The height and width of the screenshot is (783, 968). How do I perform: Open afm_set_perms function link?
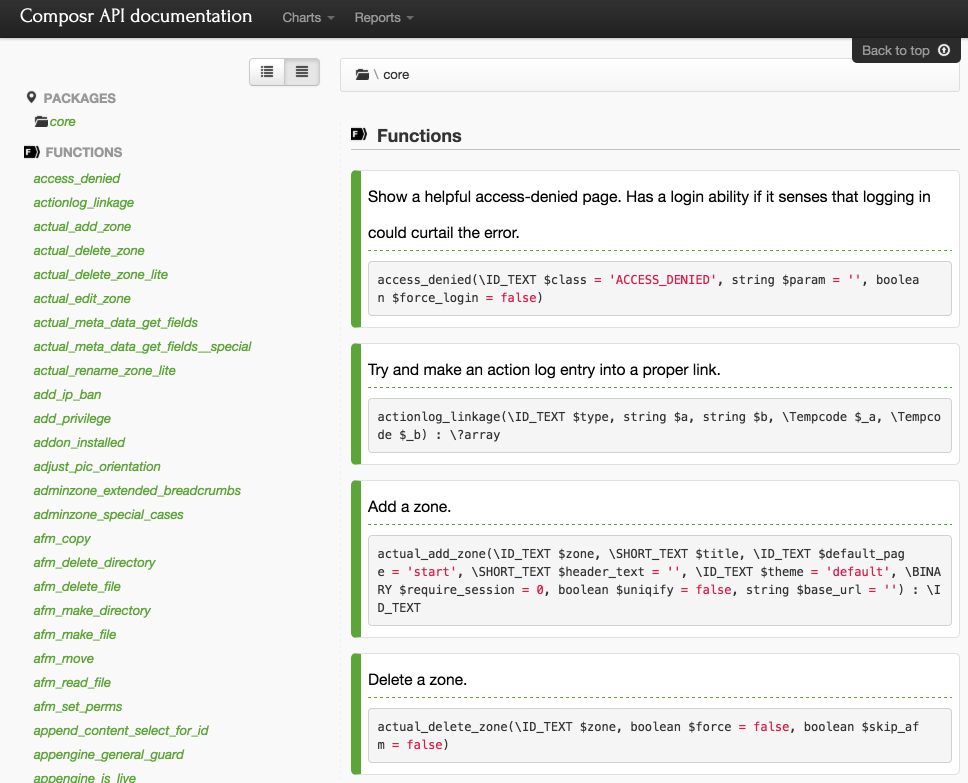[78, 707]
